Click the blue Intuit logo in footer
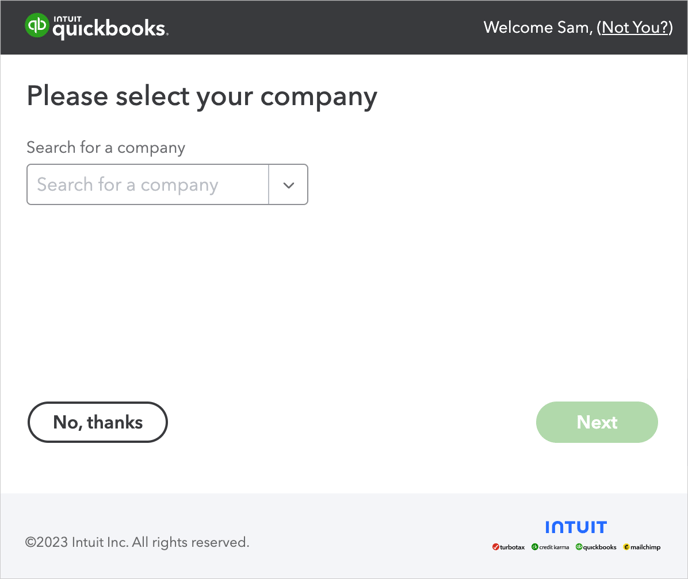The height and width of the screenshot is (579, 688). (576, 527)
